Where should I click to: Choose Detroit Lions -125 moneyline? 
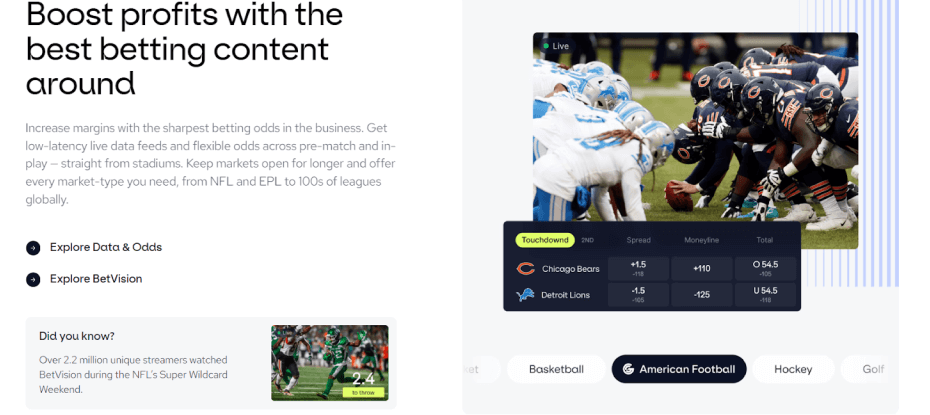click(x=702, y=295)
